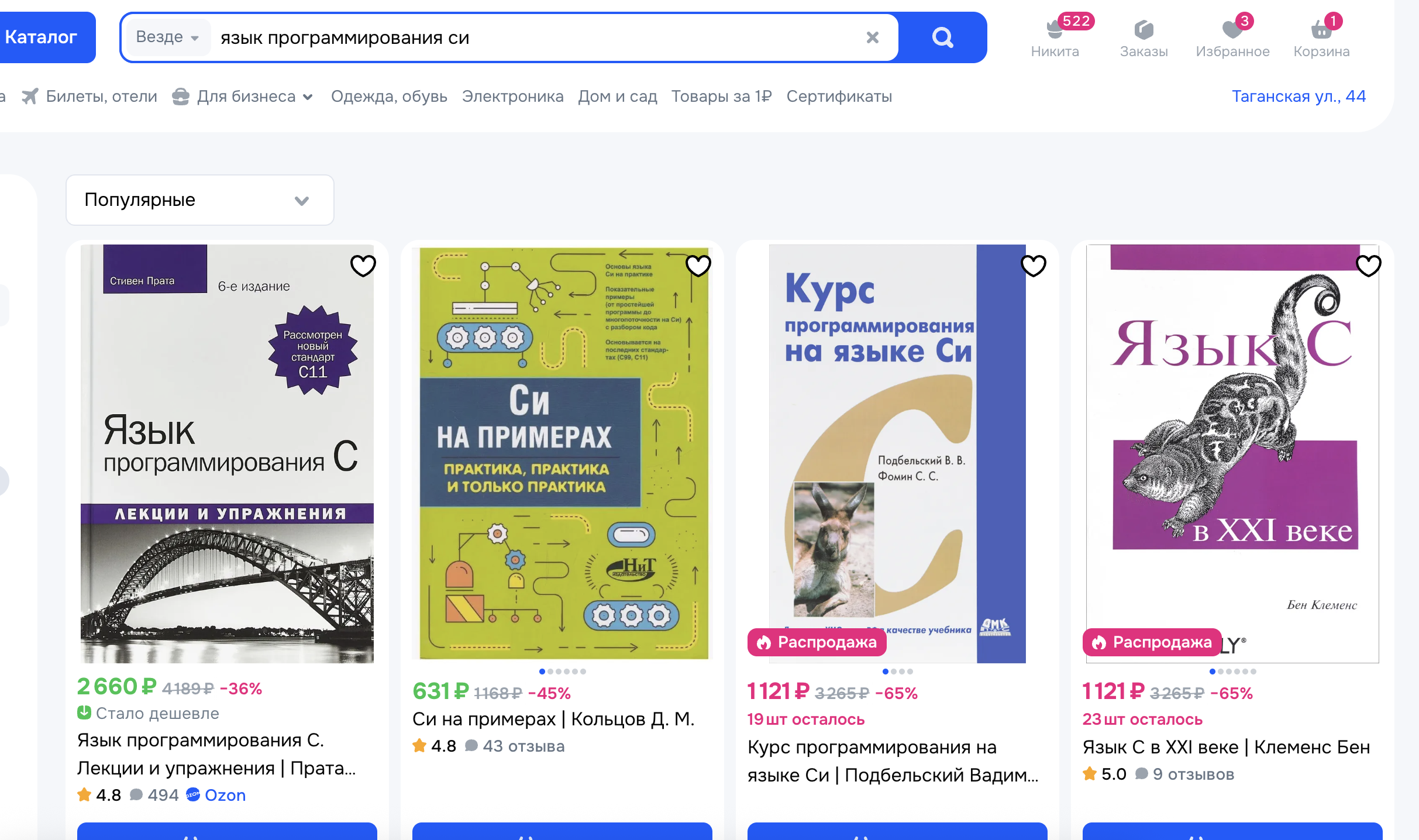Click the Стало дешевле price-drop label
This screenshot has width=1419, height=840.
(149, 714)
